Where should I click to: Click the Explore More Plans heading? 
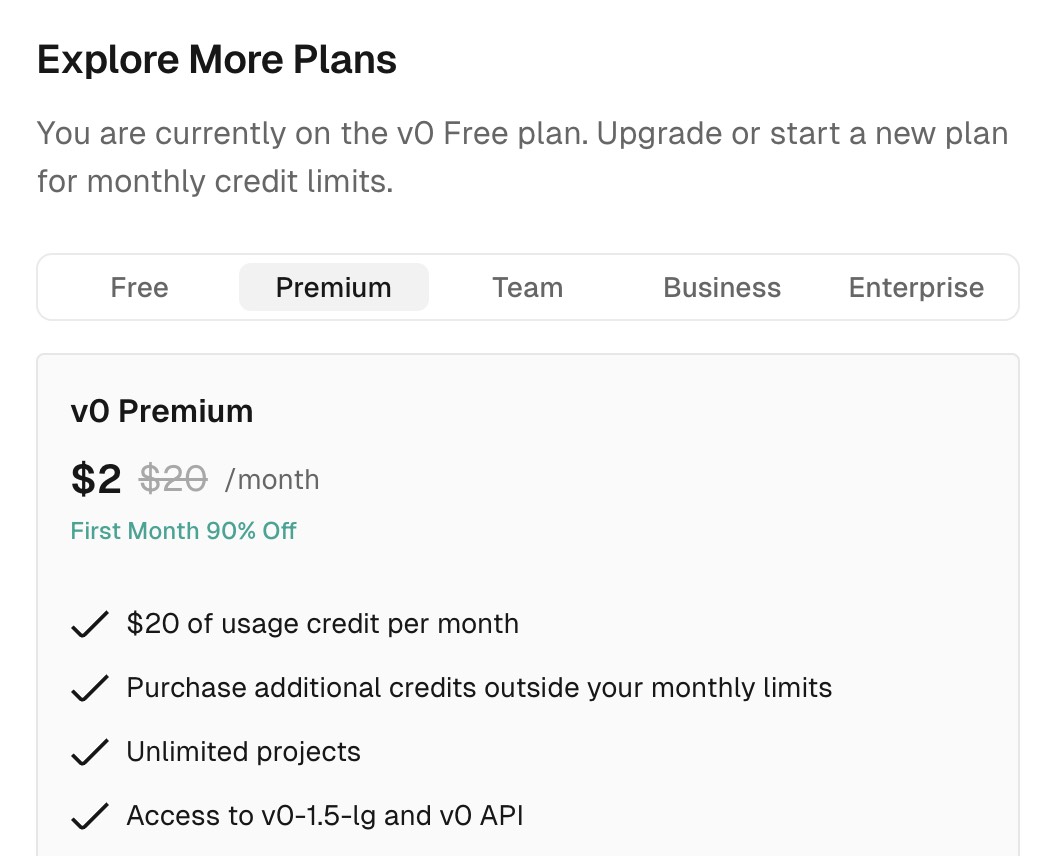click(217, 60)
